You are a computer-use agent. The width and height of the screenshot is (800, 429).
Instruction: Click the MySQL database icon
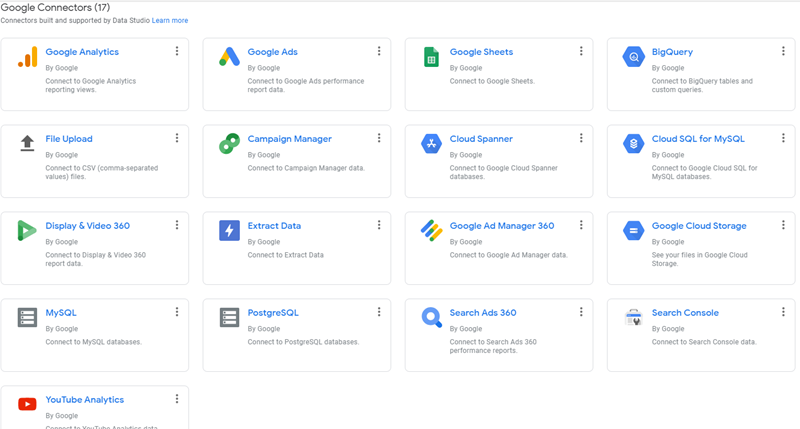(x=28, y=317)
